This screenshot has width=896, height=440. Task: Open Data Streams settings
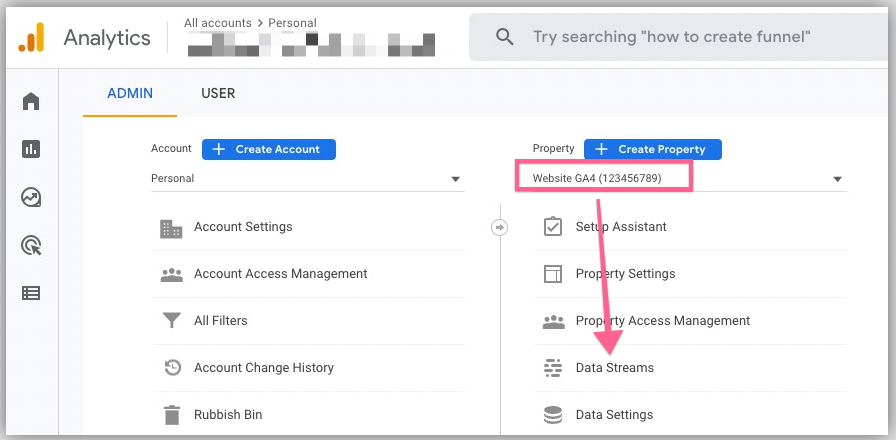click(x=614, y=368)
